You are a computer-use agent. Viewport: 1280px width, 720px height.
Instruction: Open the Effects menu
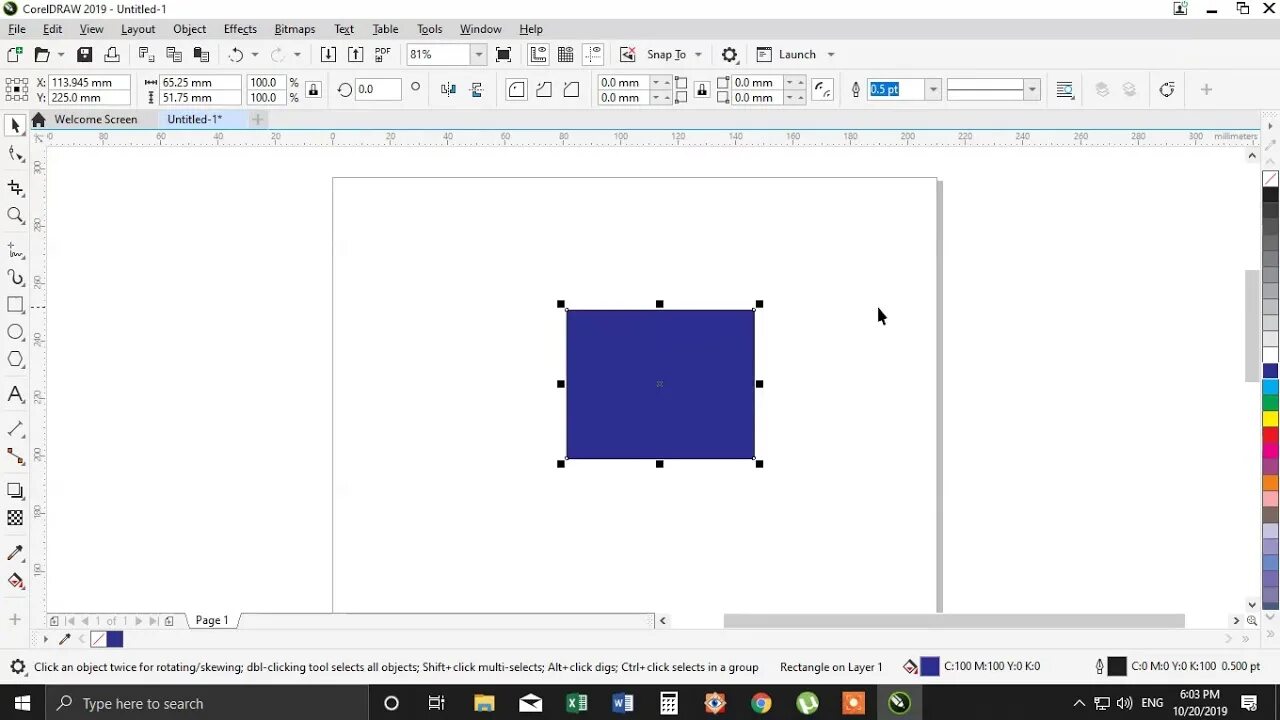pyautogui.click(x=240, y=29)
